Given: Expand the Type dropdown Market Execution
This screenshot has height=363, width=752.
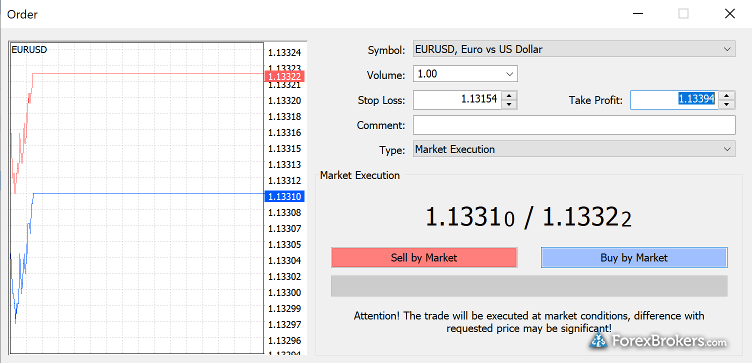Looking at the screenshot, I should click(x=574, y=149).
